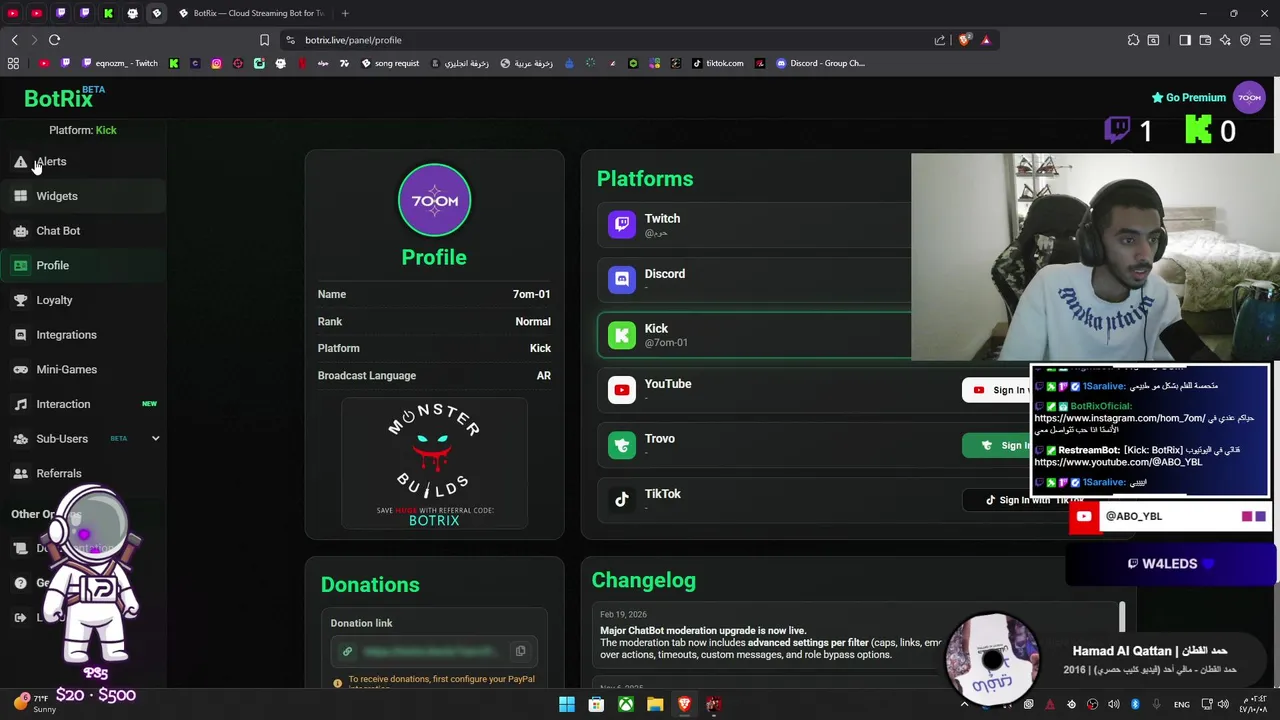
Task: Select the Kick platform row
Action: tap(755, 335)
